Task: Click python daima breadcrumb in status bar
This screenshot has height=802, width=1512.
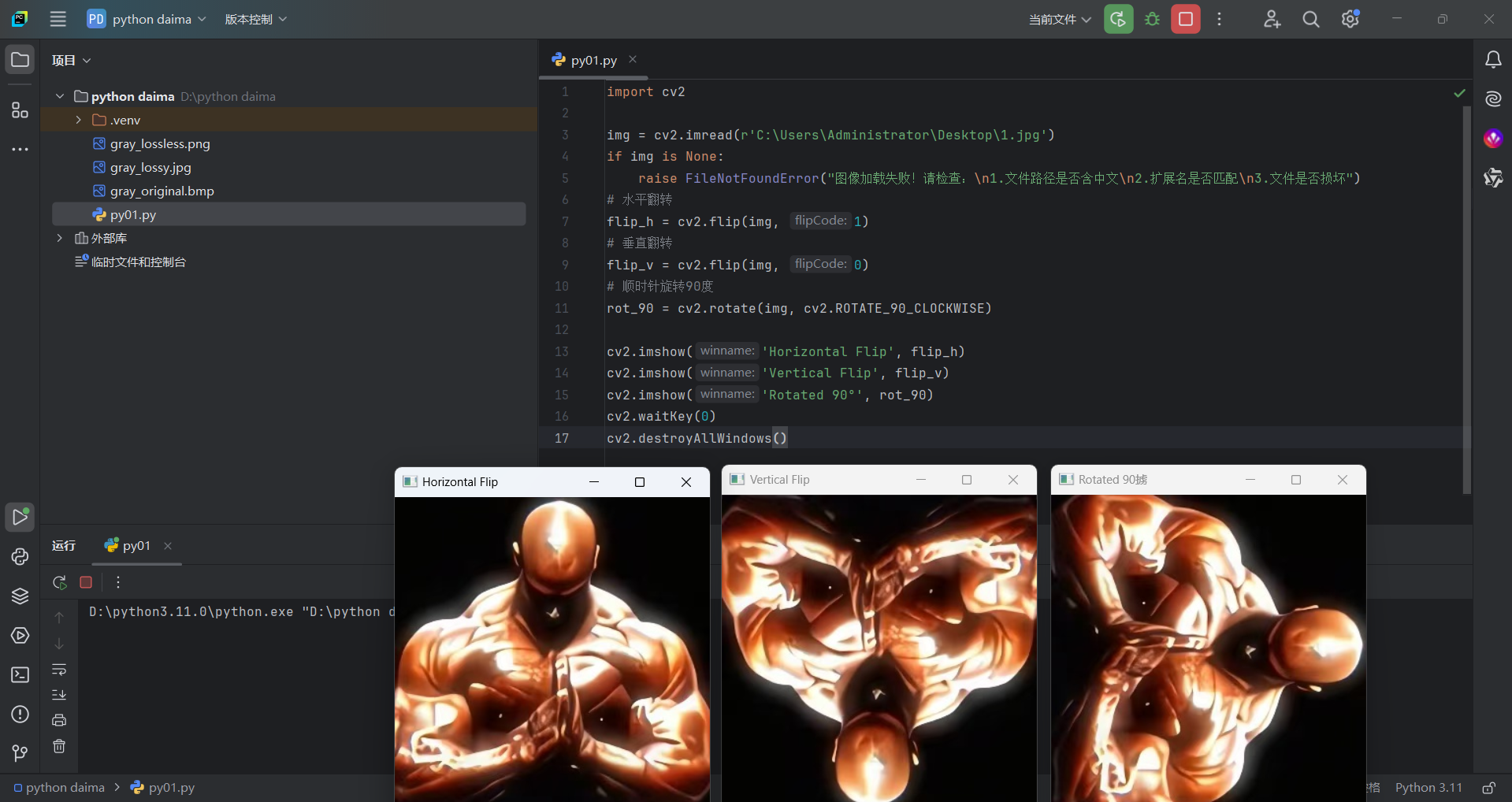Action: [59, 788]
